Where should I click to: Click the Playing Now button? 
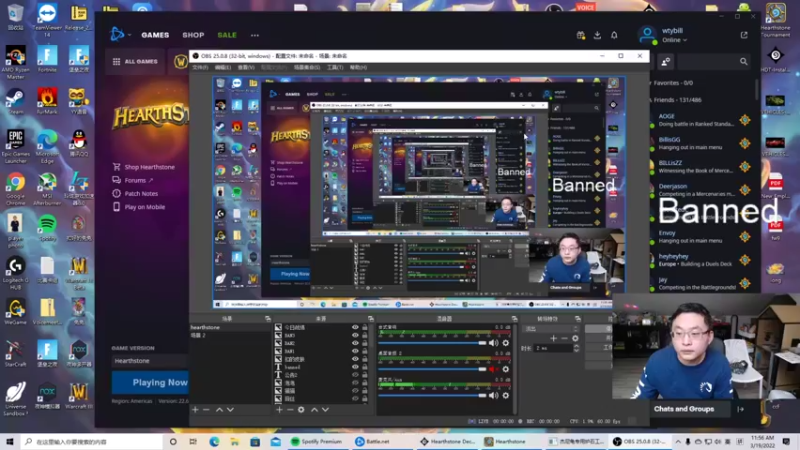[x=151, y=382]
